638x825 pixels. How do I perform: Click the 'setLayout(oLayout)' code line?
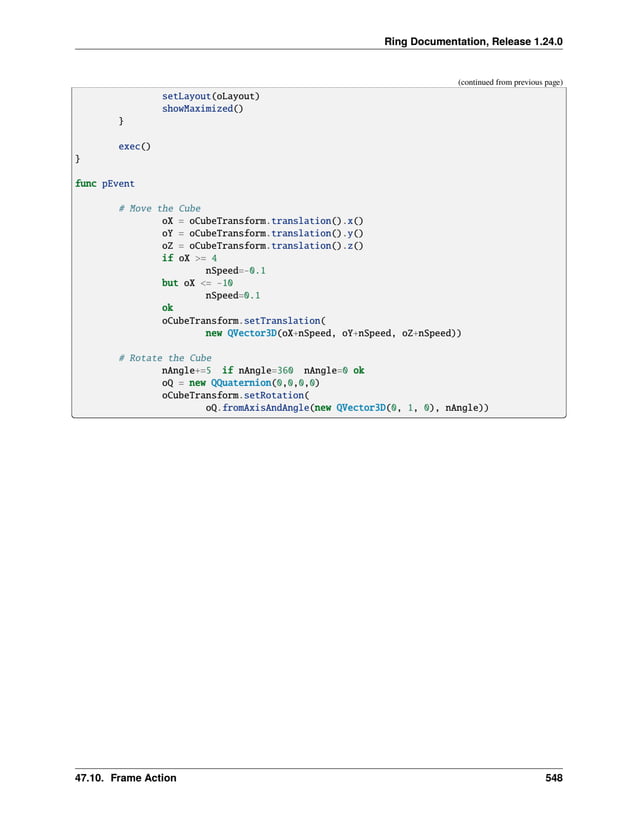(x=210, y=96)
